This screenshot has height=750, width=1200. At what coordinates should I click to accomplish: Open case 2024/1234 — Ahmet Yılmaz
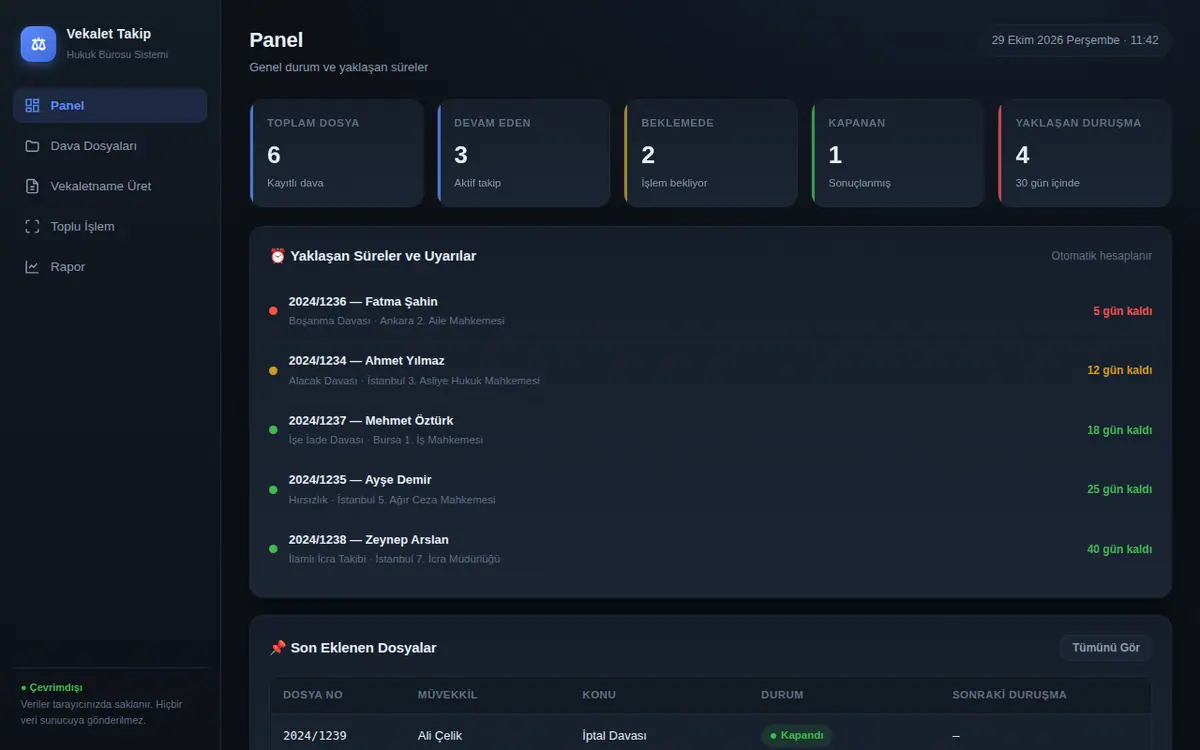click(x=710, y=370)
